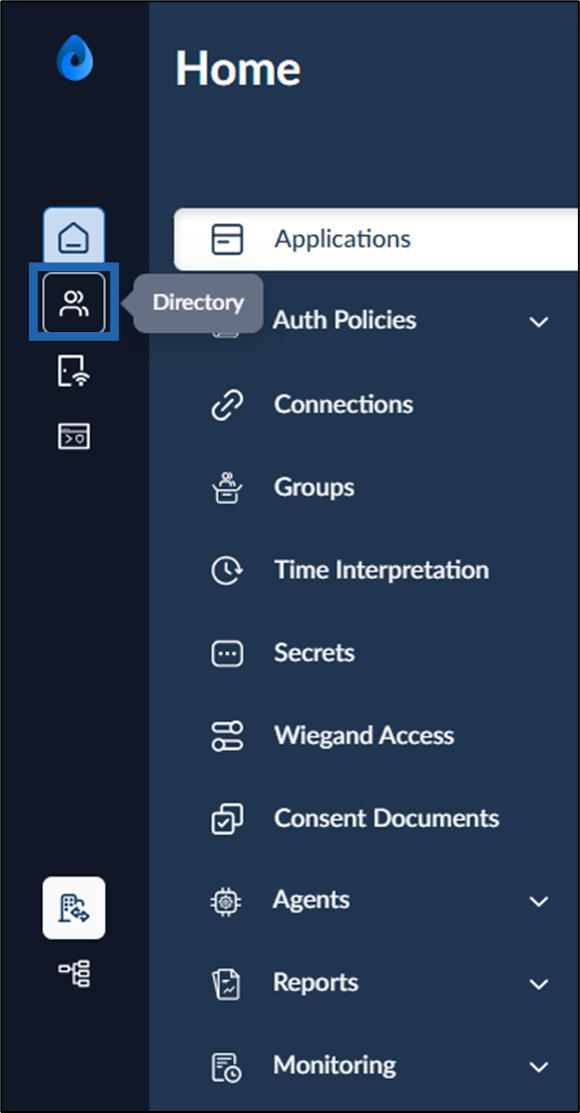Screen dimensions: 580x1113
Task: Click the Secrets dots icon
Action: (227, 653)
